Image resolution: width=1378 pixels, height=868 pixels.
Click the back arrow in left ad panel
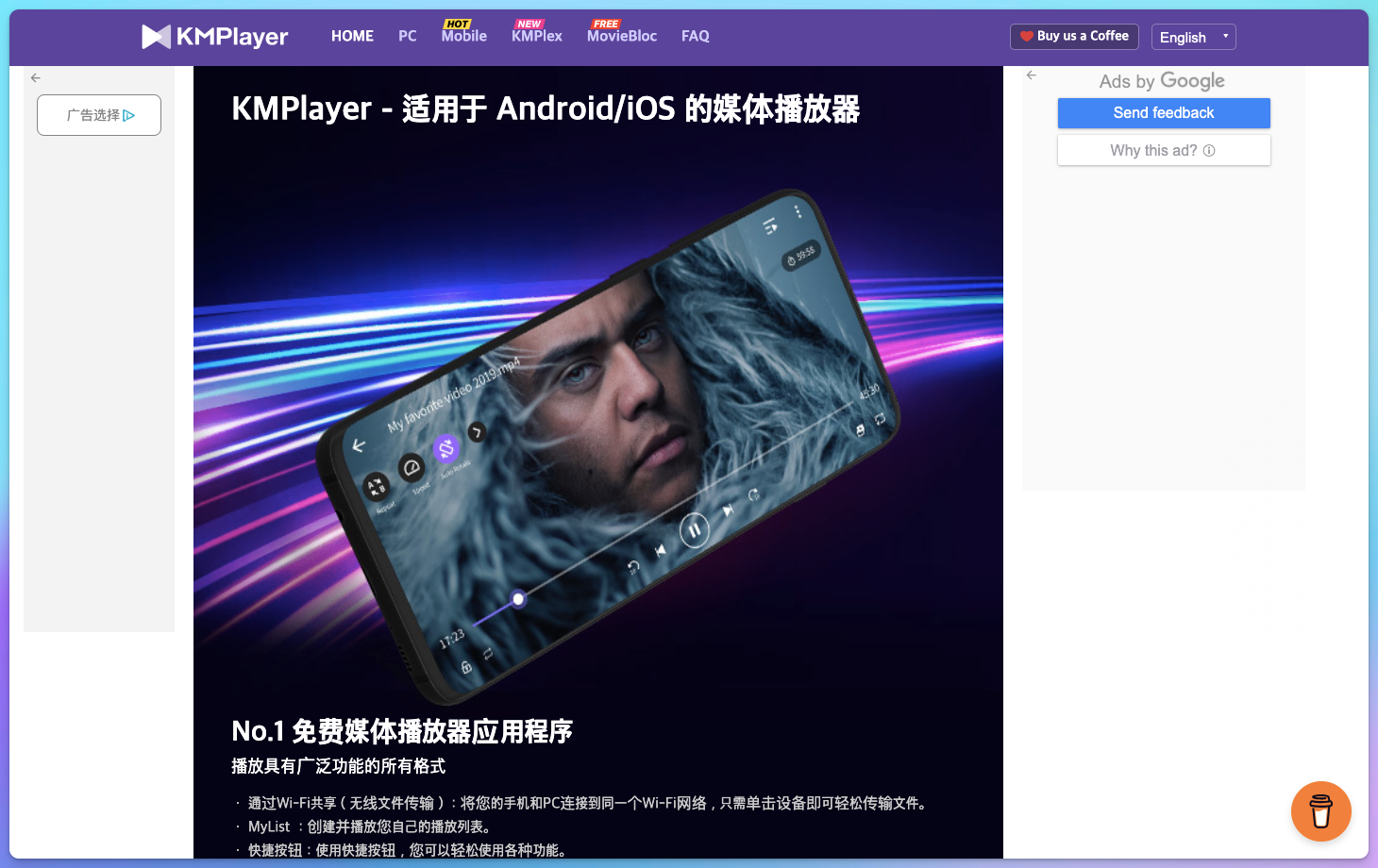pos(36,78)
